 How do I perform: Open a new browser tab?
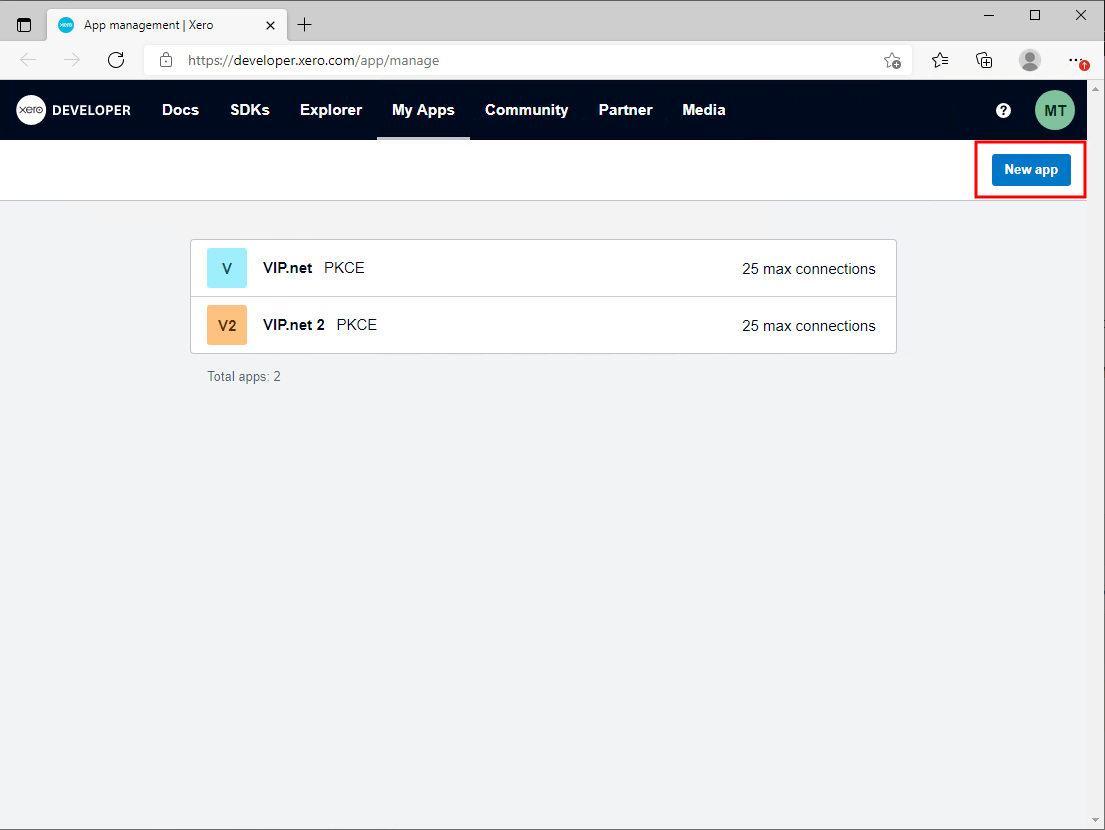[304, 25]
